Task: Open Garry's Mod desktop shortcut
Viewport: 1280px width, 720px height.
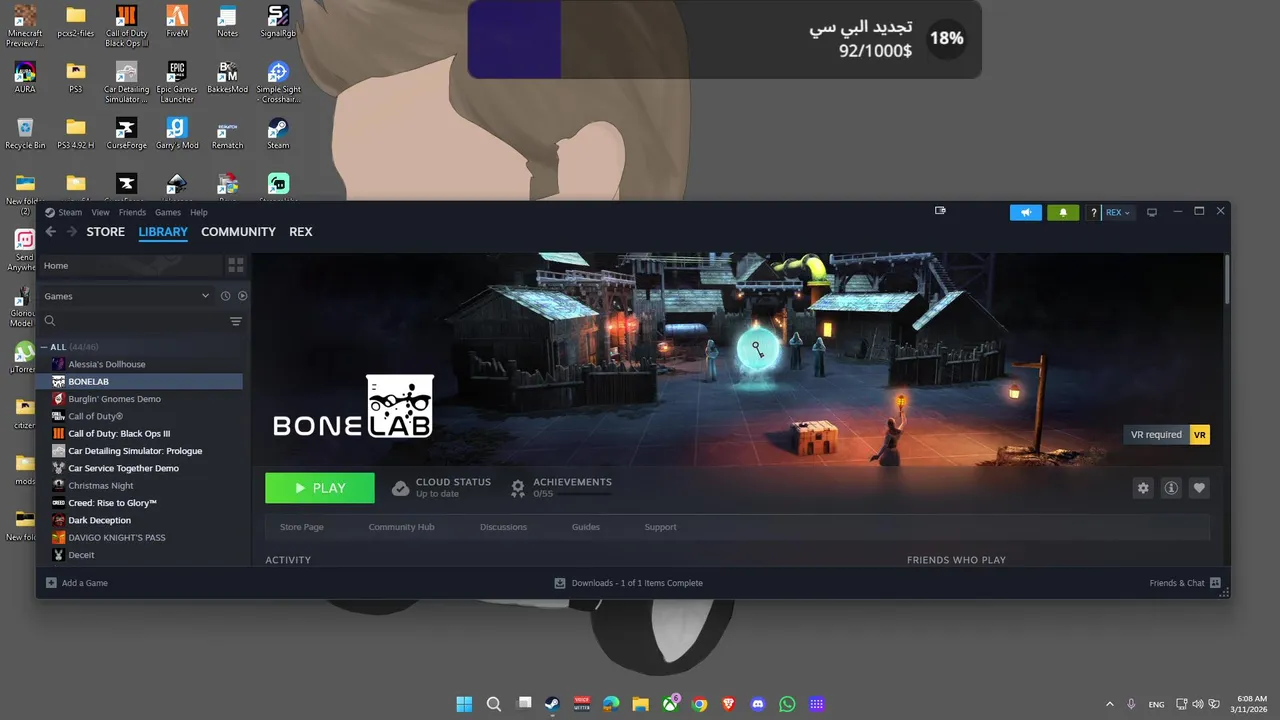Action: [177, 134]
